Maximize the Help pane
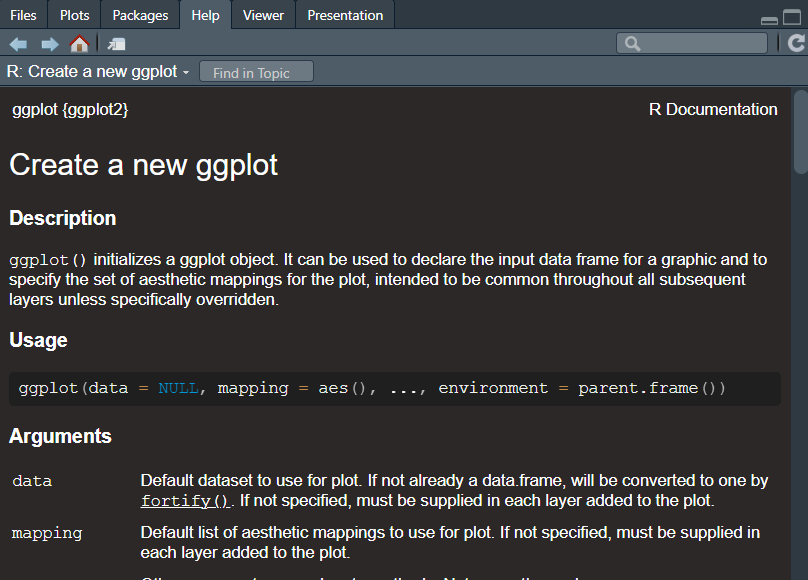Image resolution: width=808 pixels, height=580 pixels. 792,17
